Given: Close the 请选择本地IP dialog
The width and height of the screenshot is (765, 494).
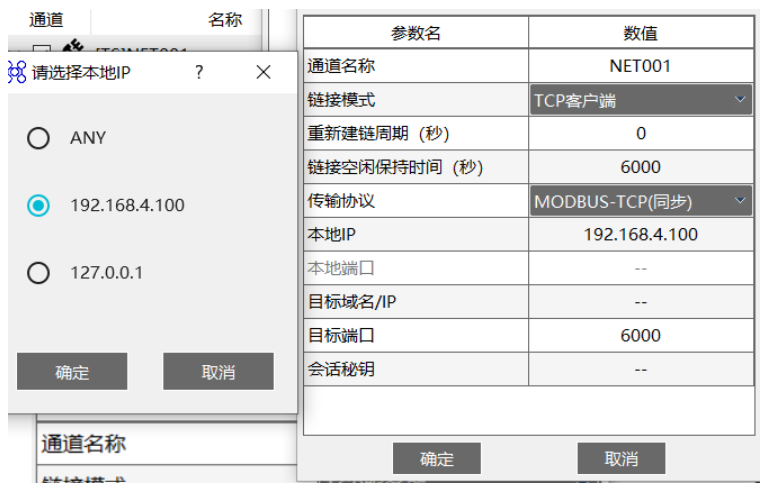Looking at the screenshot, I should coord(263,72).
